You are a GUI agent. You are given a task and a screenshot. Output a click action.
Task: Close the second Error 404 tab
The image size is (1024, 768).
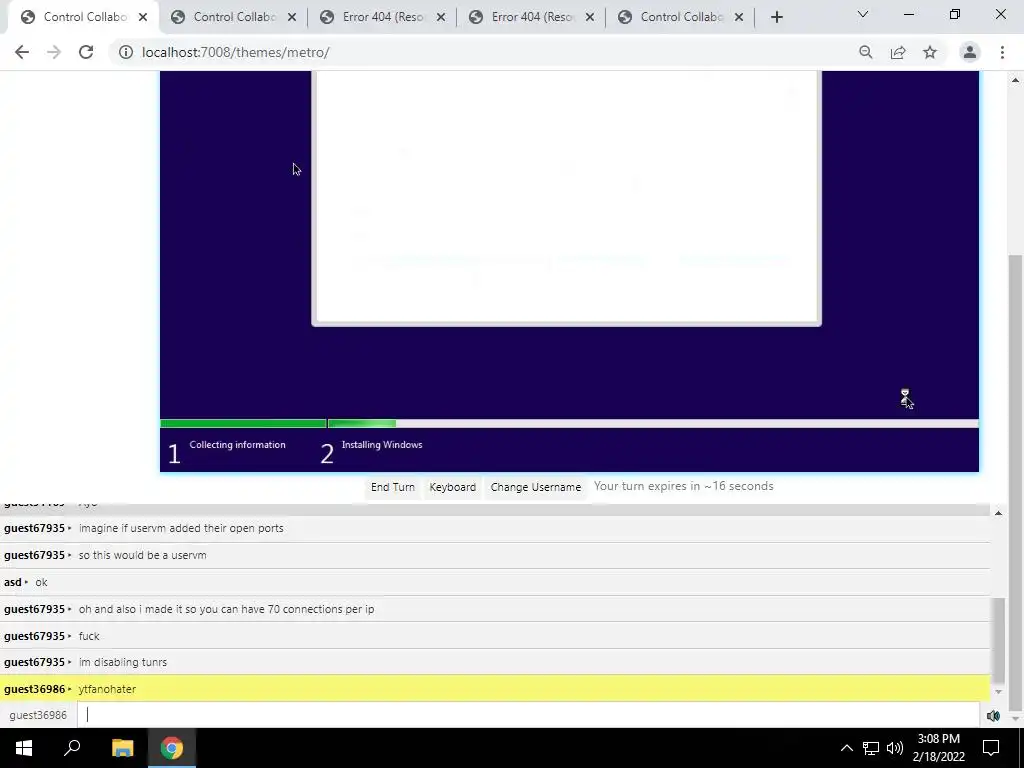[590, 17]
